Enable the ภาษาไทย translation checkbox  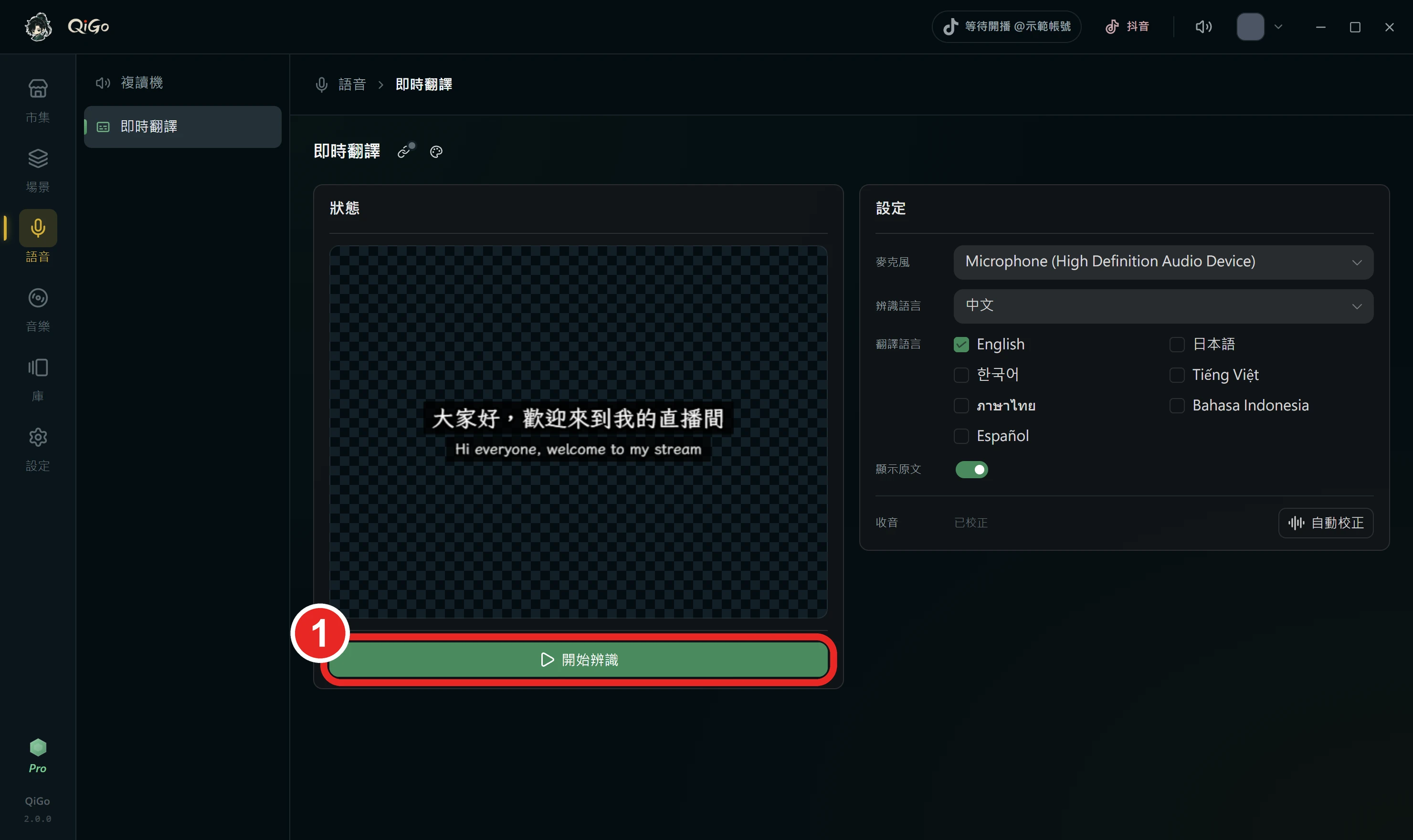tap(961, 405)
